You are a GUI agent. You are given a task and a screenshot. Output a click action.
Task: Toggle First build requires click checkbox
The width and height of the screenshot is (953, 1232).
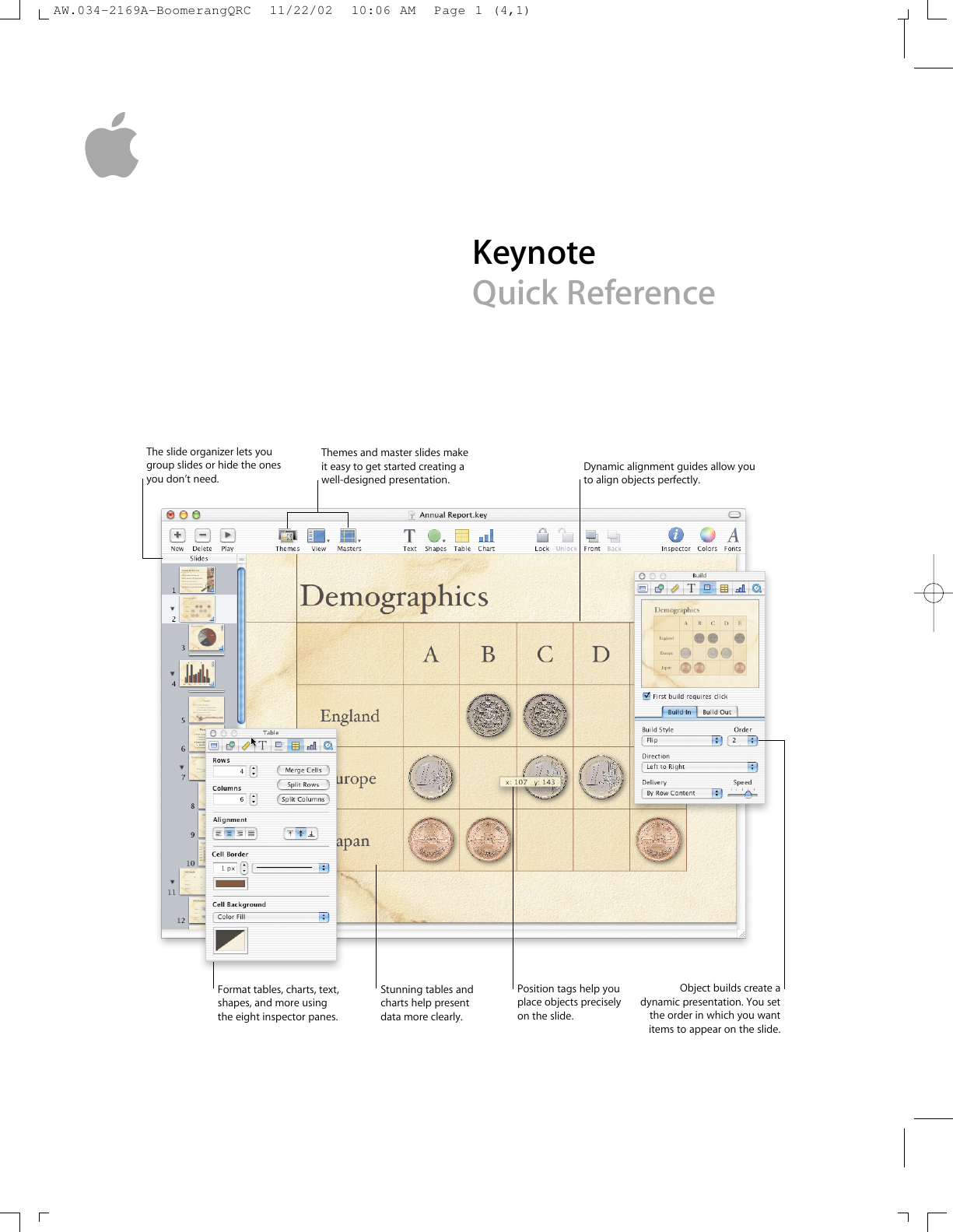click(646, 696)
